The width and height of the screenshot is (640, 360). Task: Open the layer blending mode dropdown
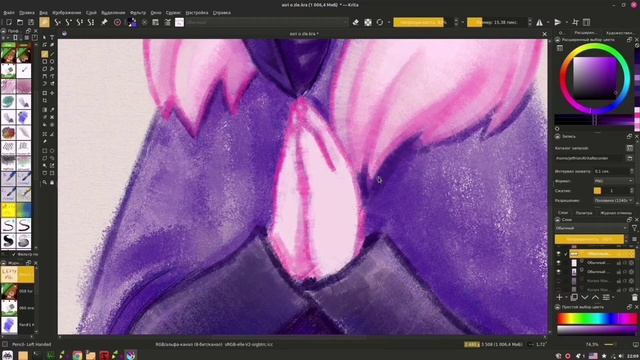(x=591, y=228)
